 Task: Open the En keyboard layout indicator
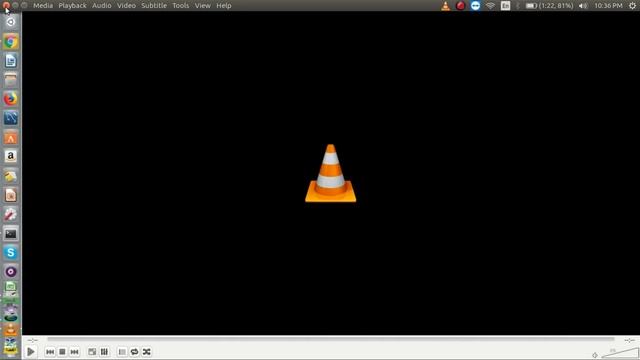coord(505,6)
